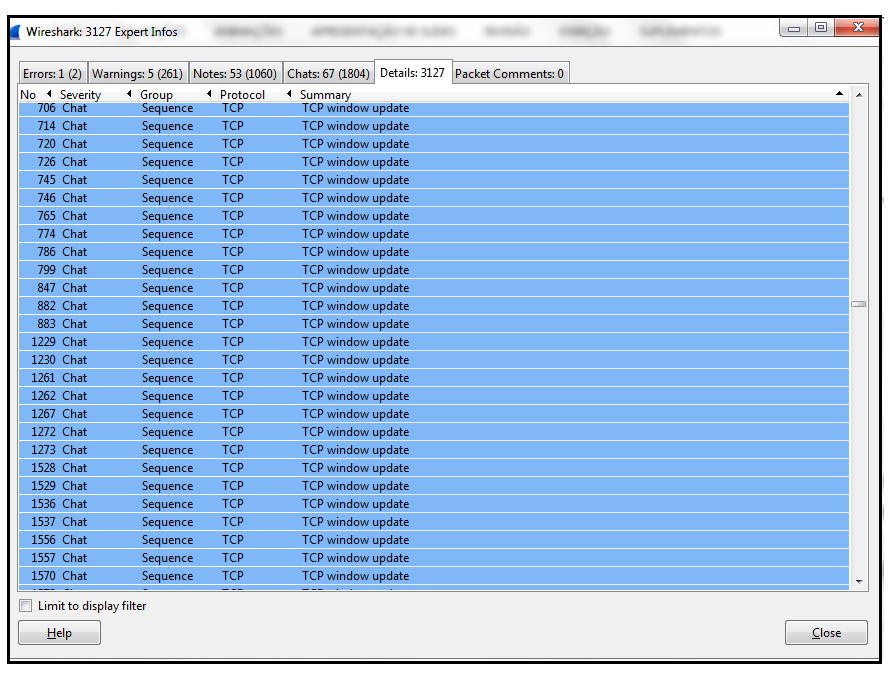The height and width of the screenshot is (677, 891).
Task: Click the ascending sort indicator in header
Action: pos(839,94)
